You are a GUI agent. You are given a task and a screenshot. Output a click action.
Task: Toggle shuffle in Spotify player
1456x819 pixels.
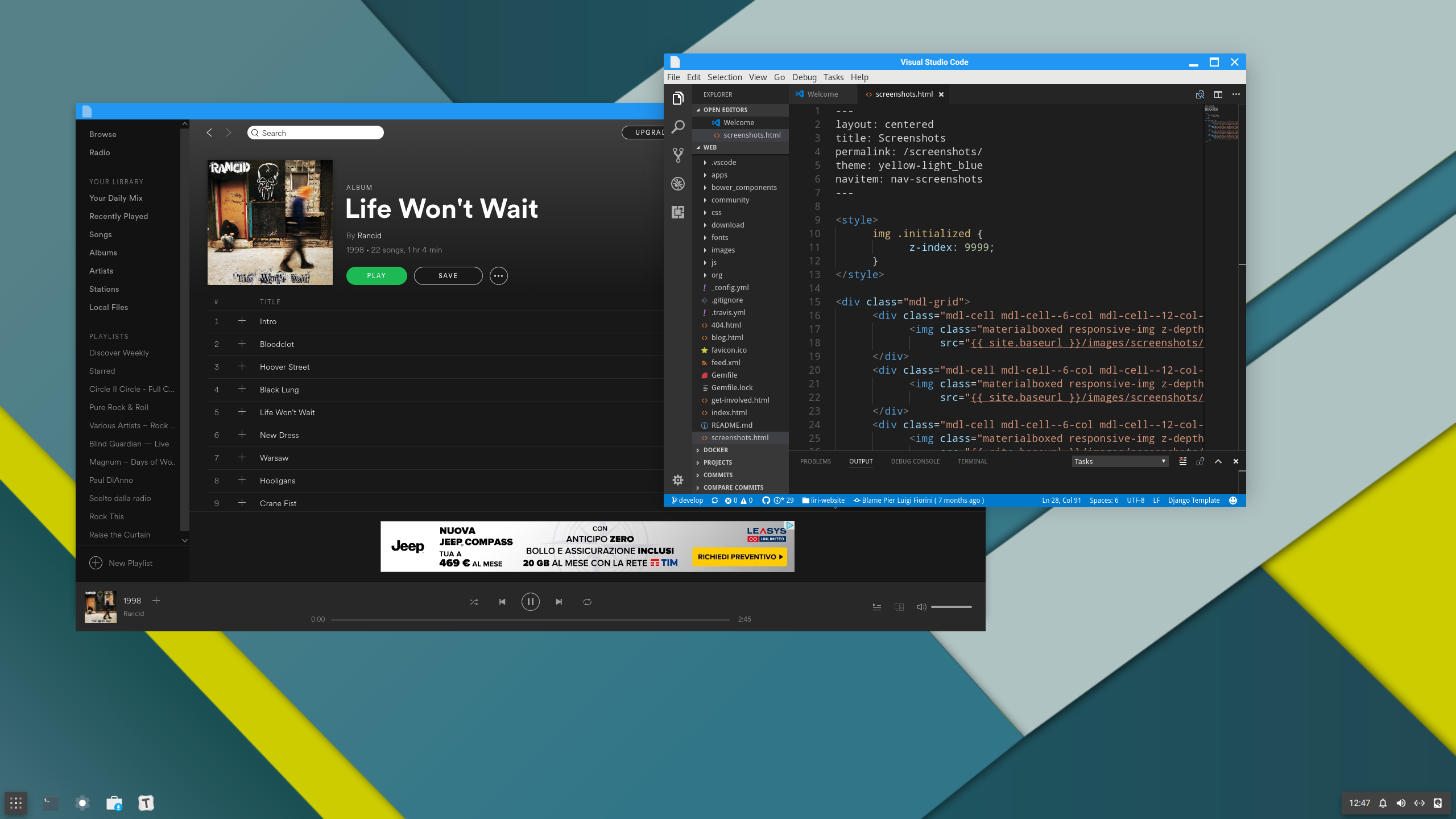pos(474,602)
